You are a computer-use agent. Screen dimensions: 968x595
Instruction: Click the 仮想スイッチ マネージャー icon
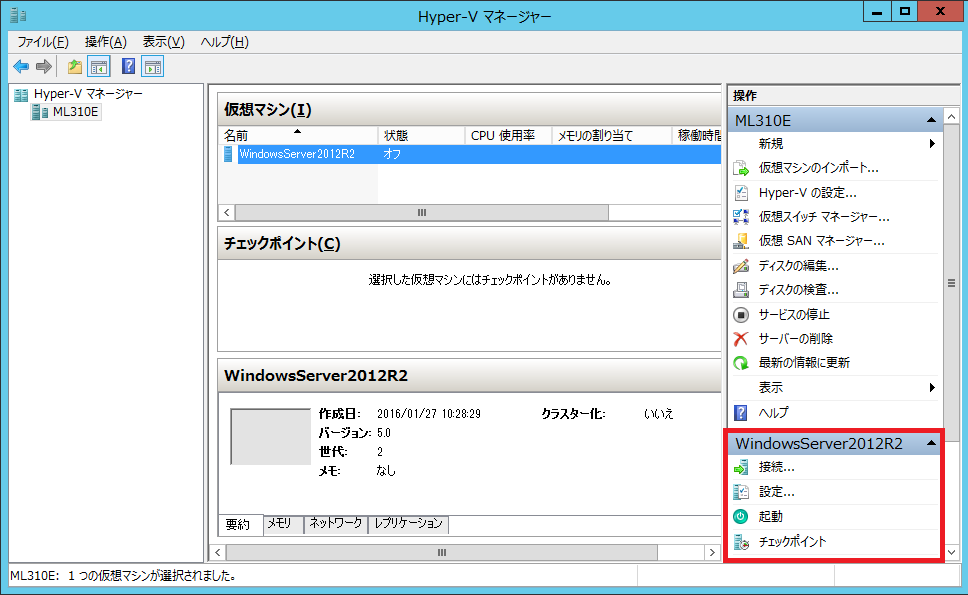[741, 217]
